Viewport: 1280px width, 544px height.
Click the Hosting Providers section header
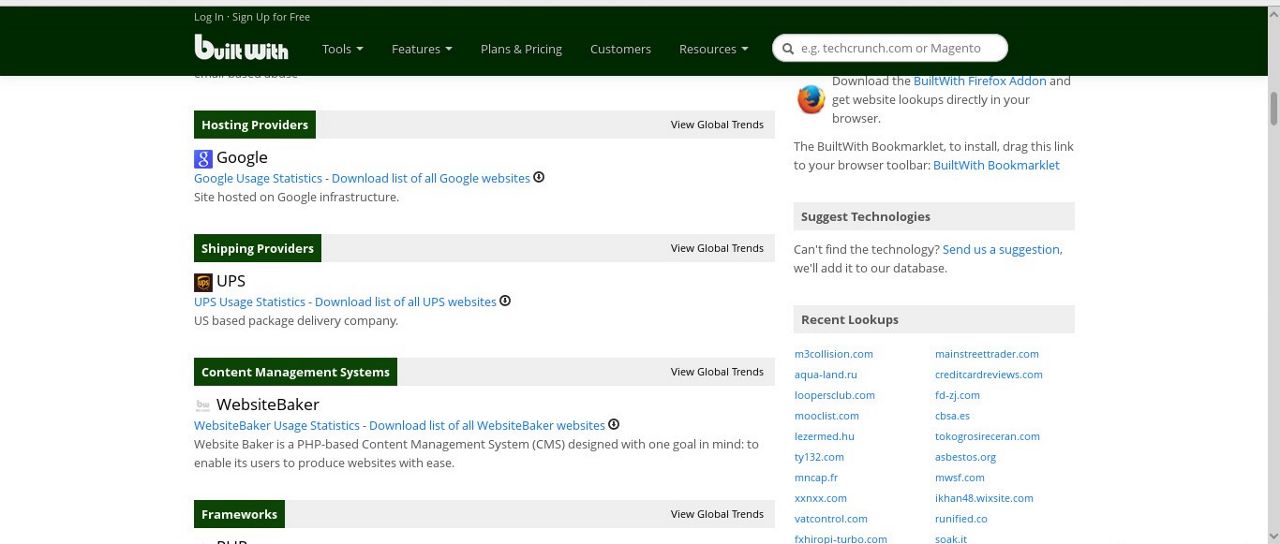point(255,125)
